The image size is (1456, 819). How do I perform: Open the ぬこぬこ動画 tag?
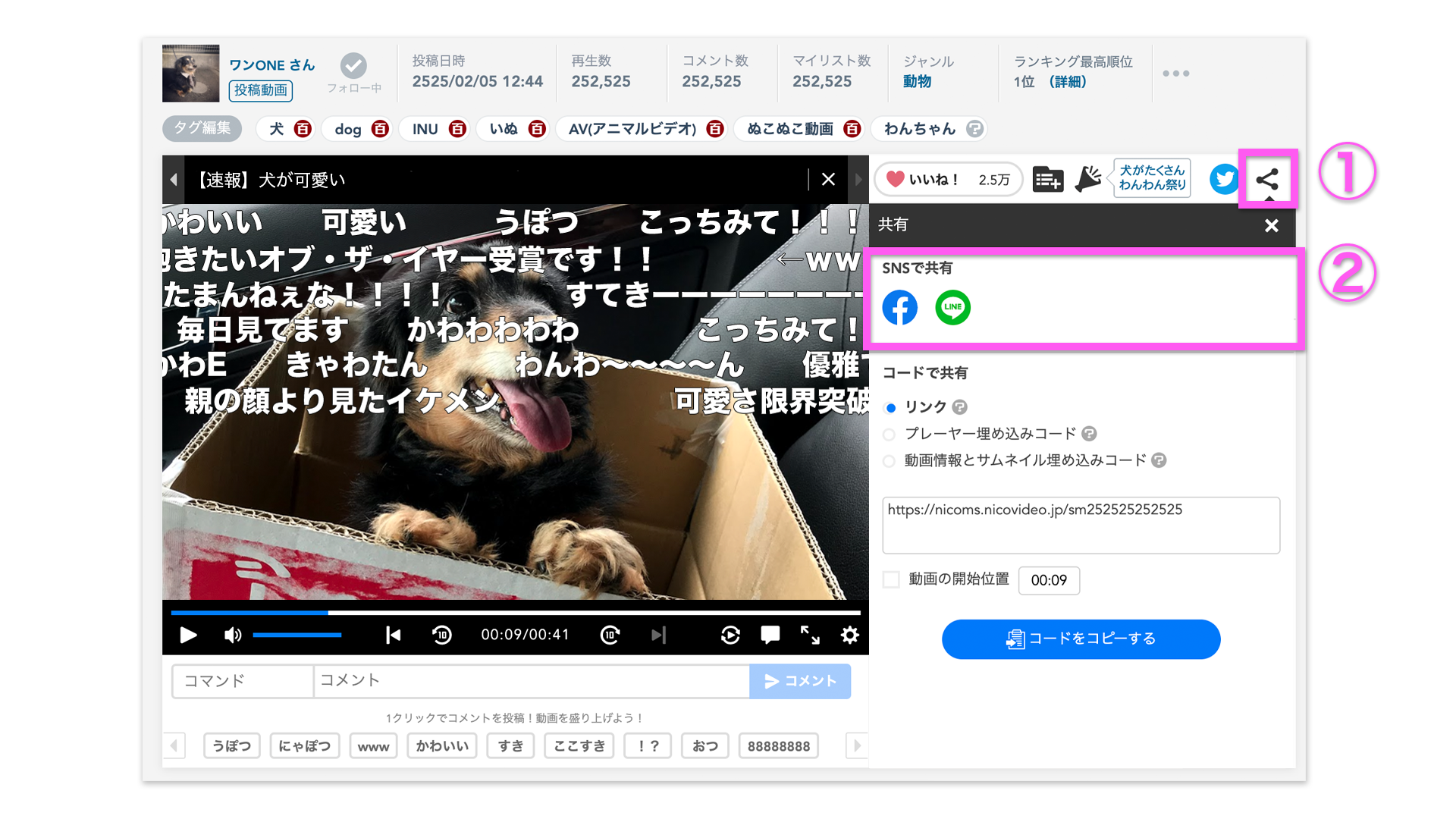tap(790, 129)
